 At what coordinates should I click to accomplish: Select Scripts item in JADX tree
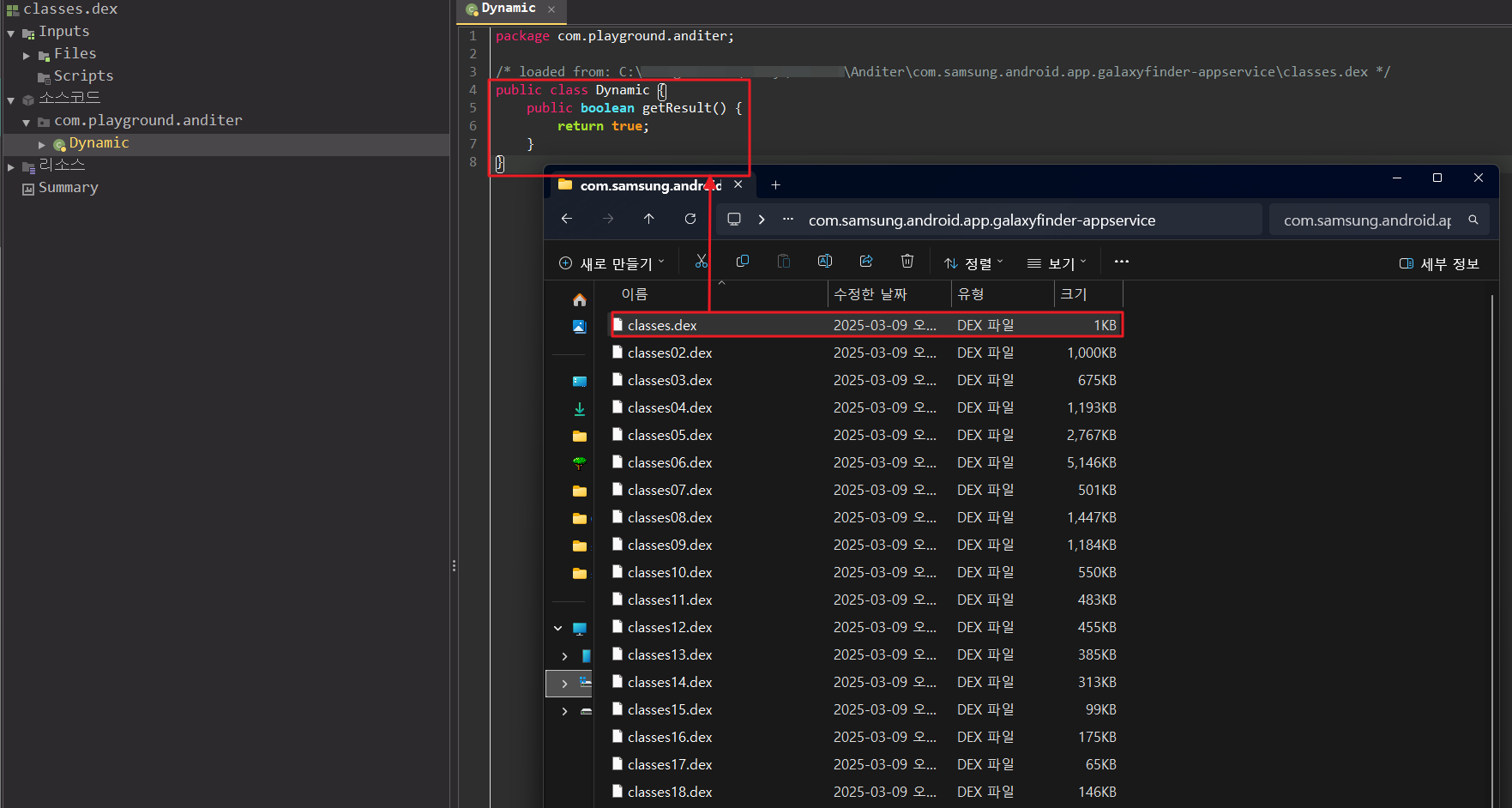[83, 75]
